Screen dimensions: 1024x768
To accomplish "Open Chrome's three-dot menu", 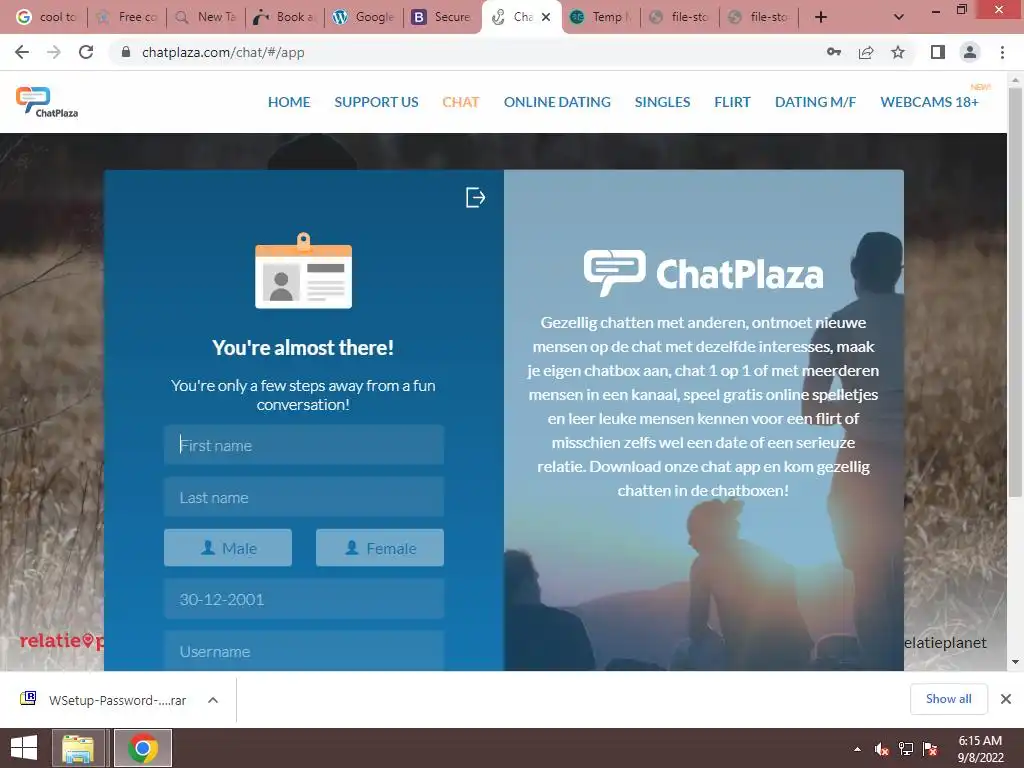I will (x=1002, y=52).
